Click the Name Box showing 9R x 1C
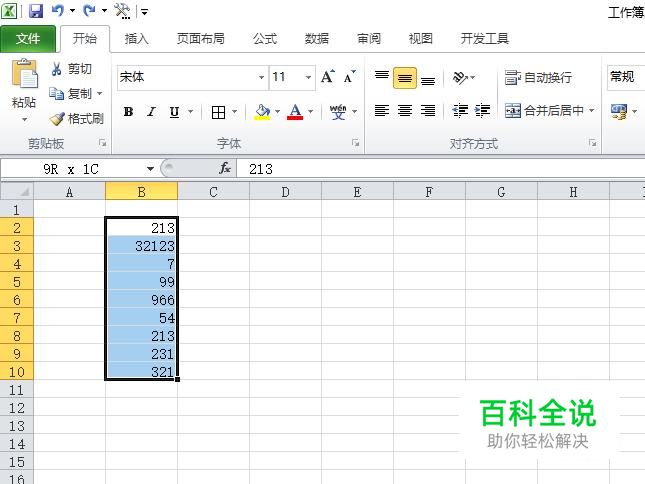Viewport: 645px width, 484px height. point(72,169)
